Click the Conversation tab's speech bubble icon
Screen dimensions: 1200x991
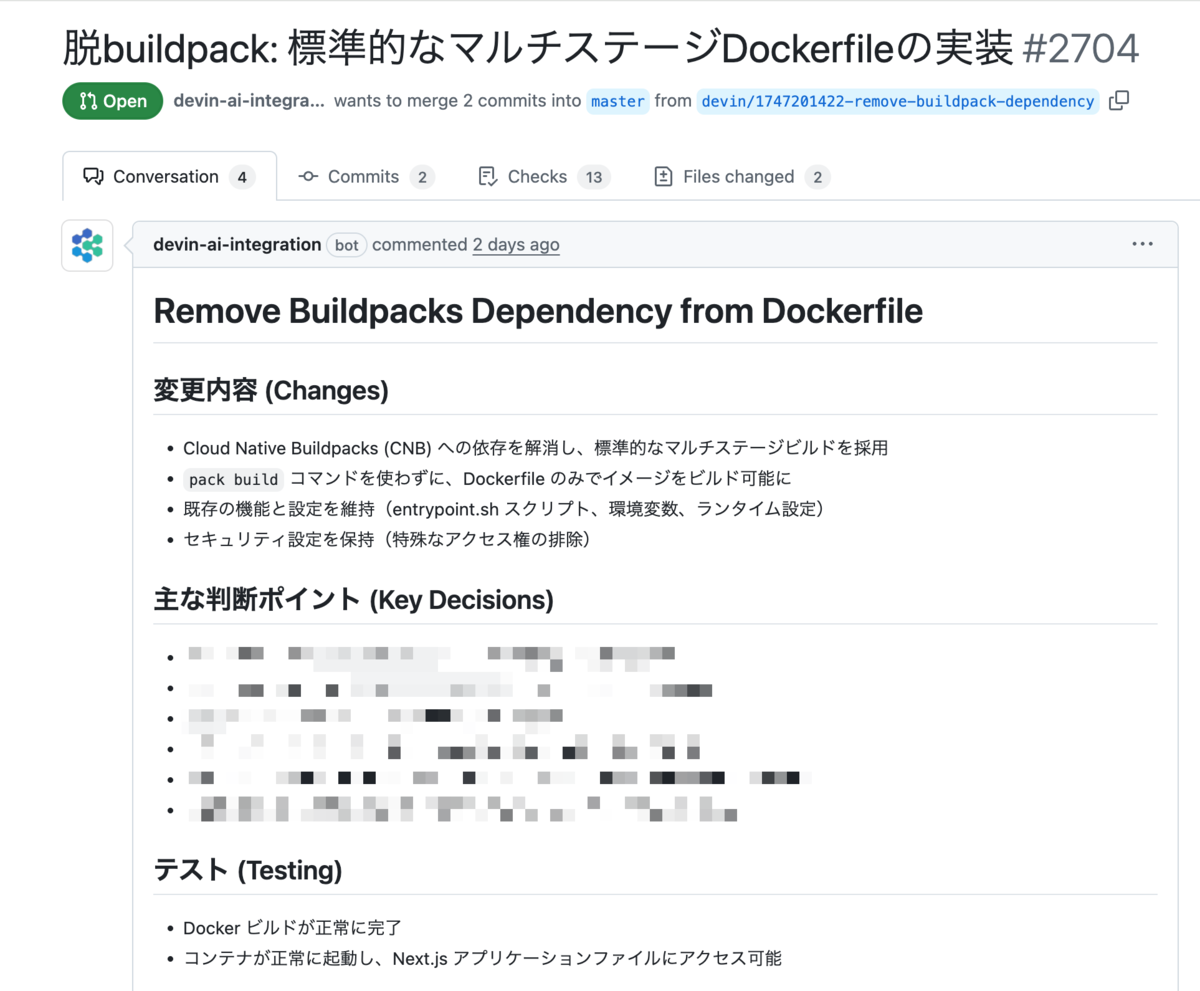[x=93, y=177]
